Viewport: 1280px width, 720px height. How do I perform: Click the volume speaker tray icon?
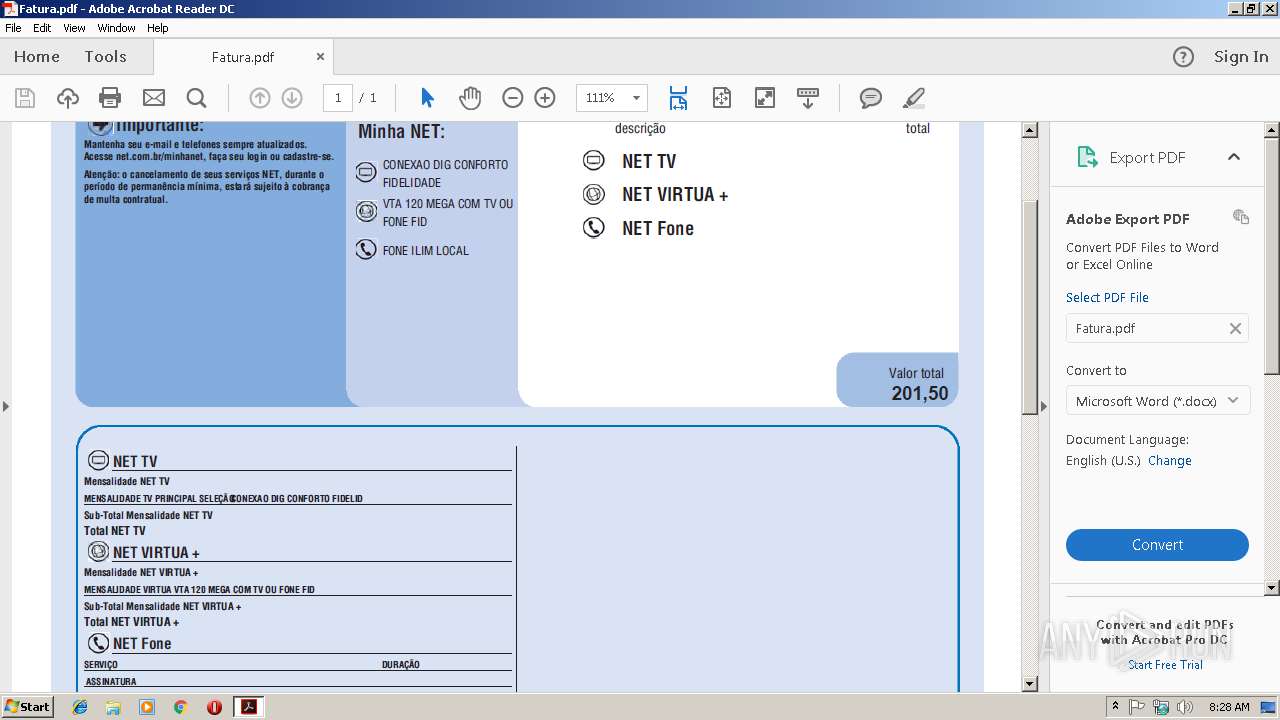click(x=1185, y=707)
